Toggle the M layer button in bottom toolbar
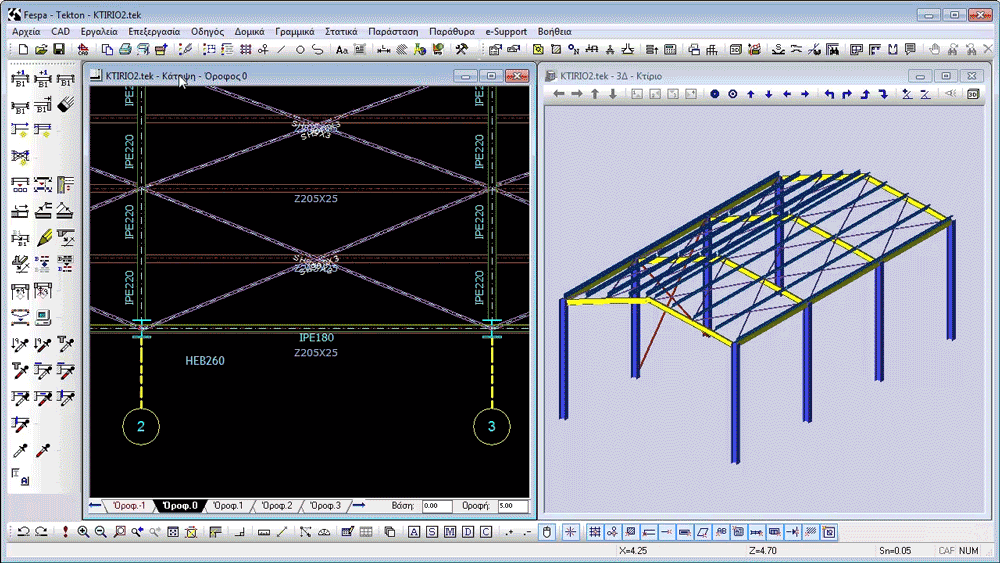 (450, 532)
